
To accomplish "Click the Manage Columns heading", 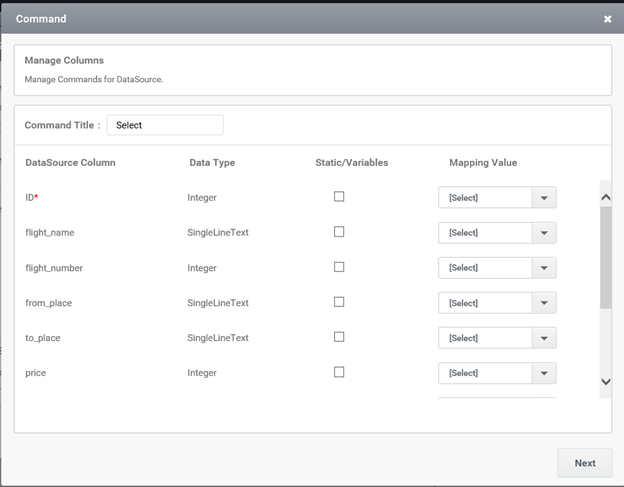I will 64,60.
